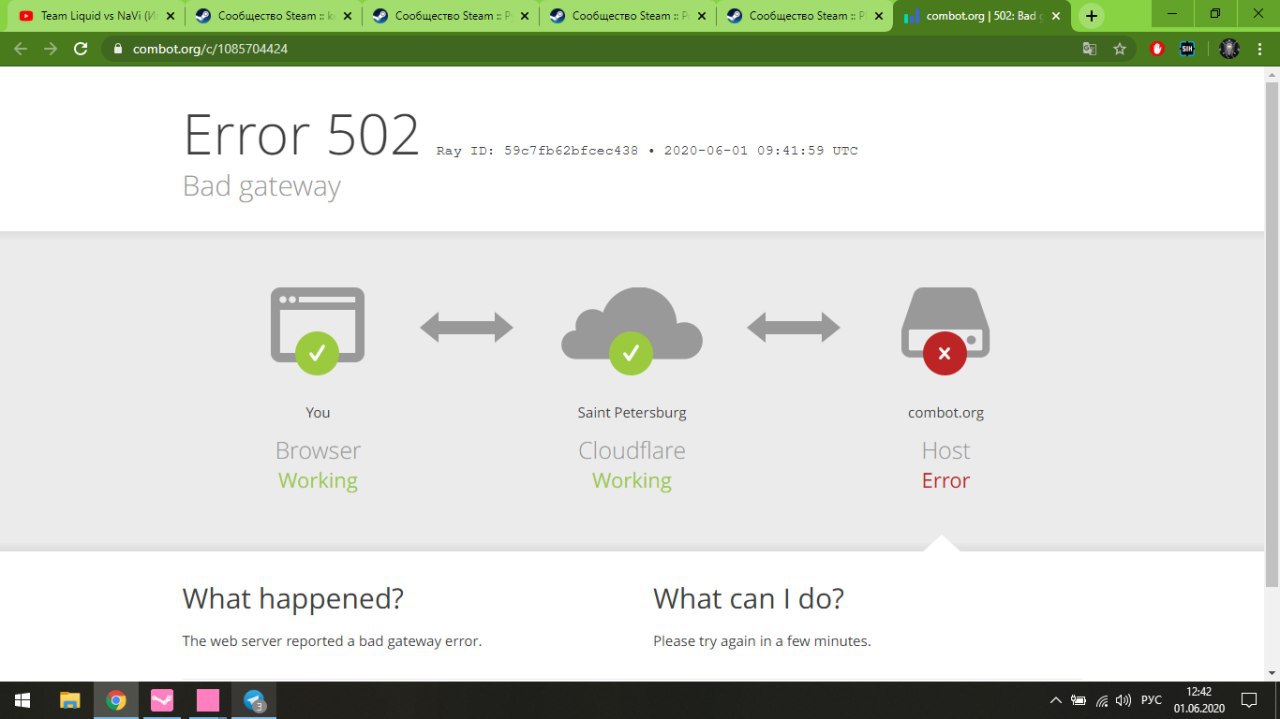Viewport: 1280px width, 719px height.
Task: Open the SIH extension icon
Action: pyautogui.click(x=1187, y=48)
